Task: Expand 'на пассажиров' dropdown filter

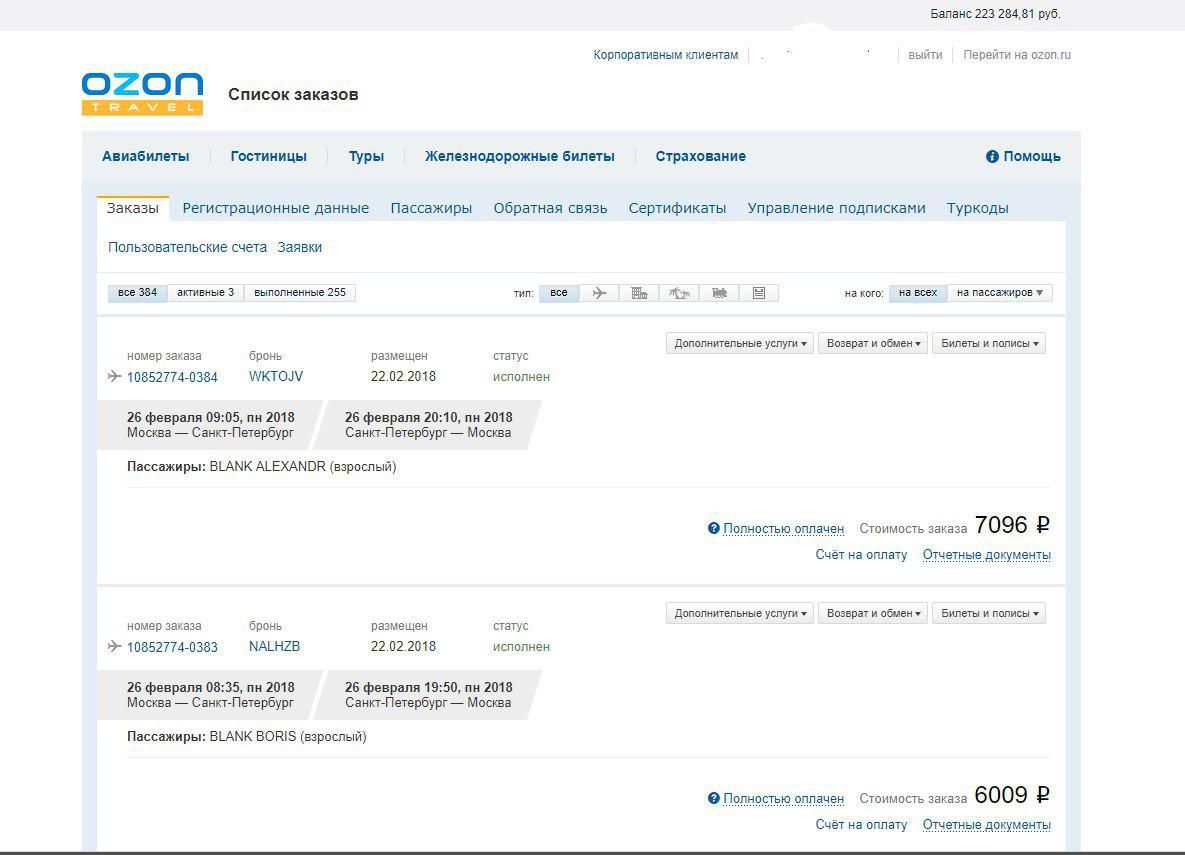Action: click(x=999, y=293)
